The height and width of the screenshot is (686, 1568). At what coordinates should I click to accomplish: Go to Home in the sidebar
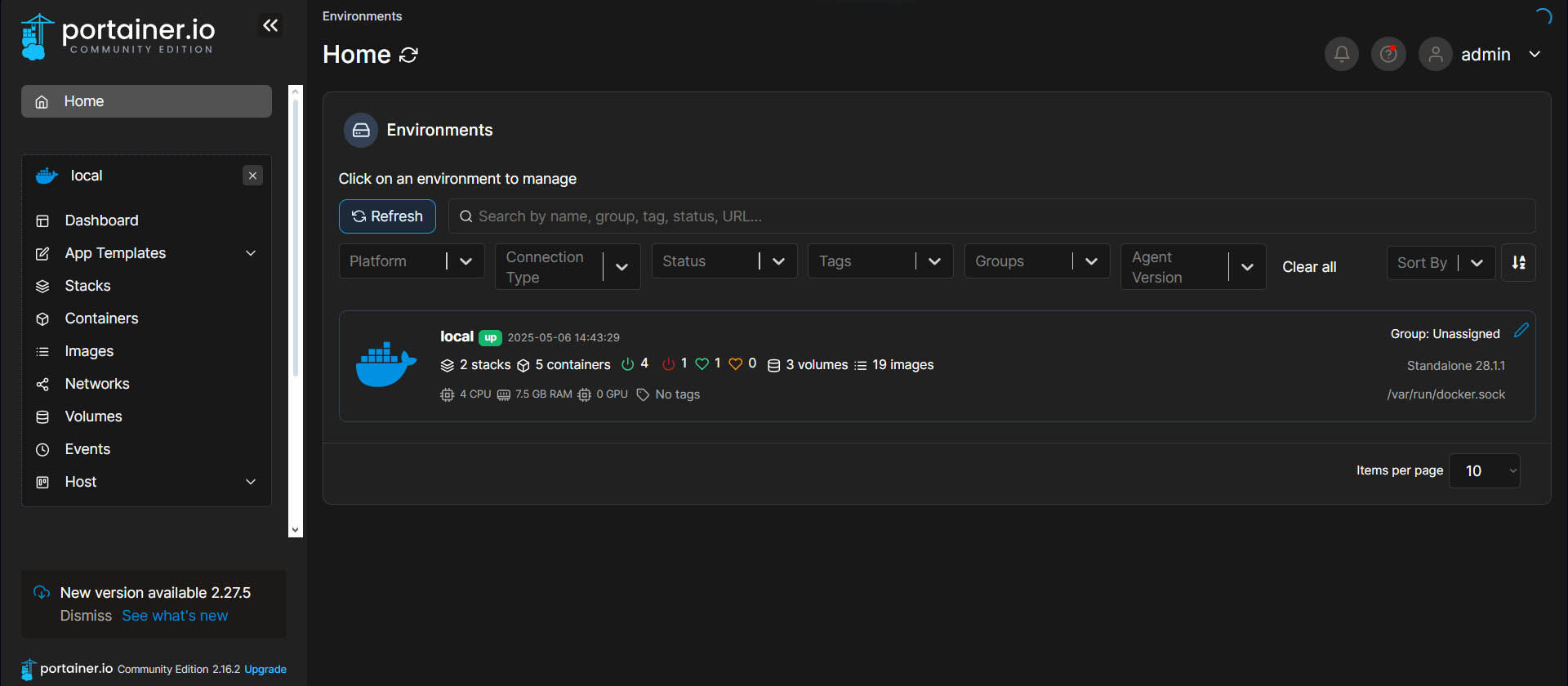[x=146, y=101]
